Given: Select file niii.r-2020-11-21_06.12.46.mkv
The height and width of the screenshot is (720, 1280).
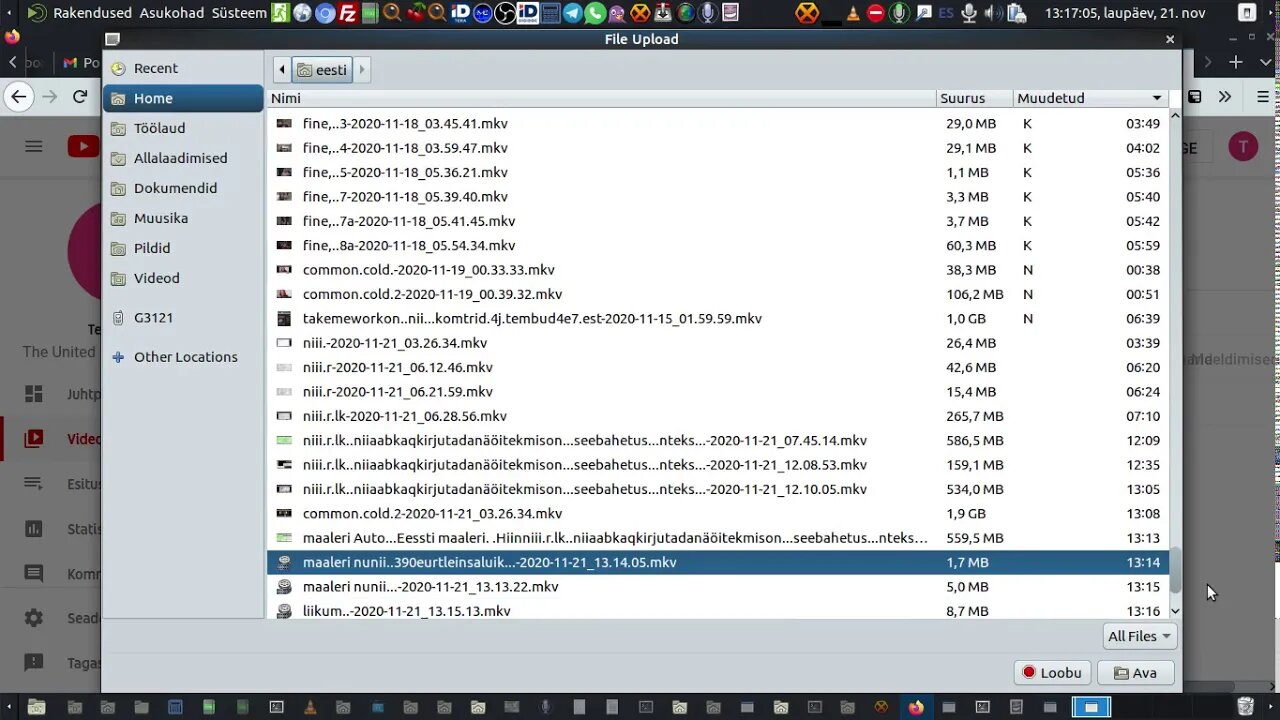Looking at the screenshot, I should [717, 367].
